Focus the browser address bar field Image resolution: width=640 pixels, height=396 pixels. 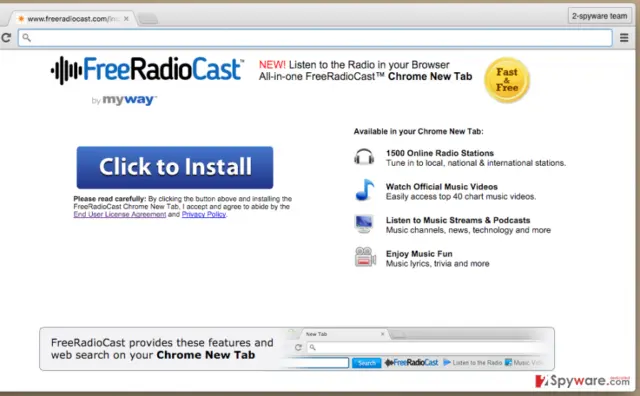coord(315,38)
